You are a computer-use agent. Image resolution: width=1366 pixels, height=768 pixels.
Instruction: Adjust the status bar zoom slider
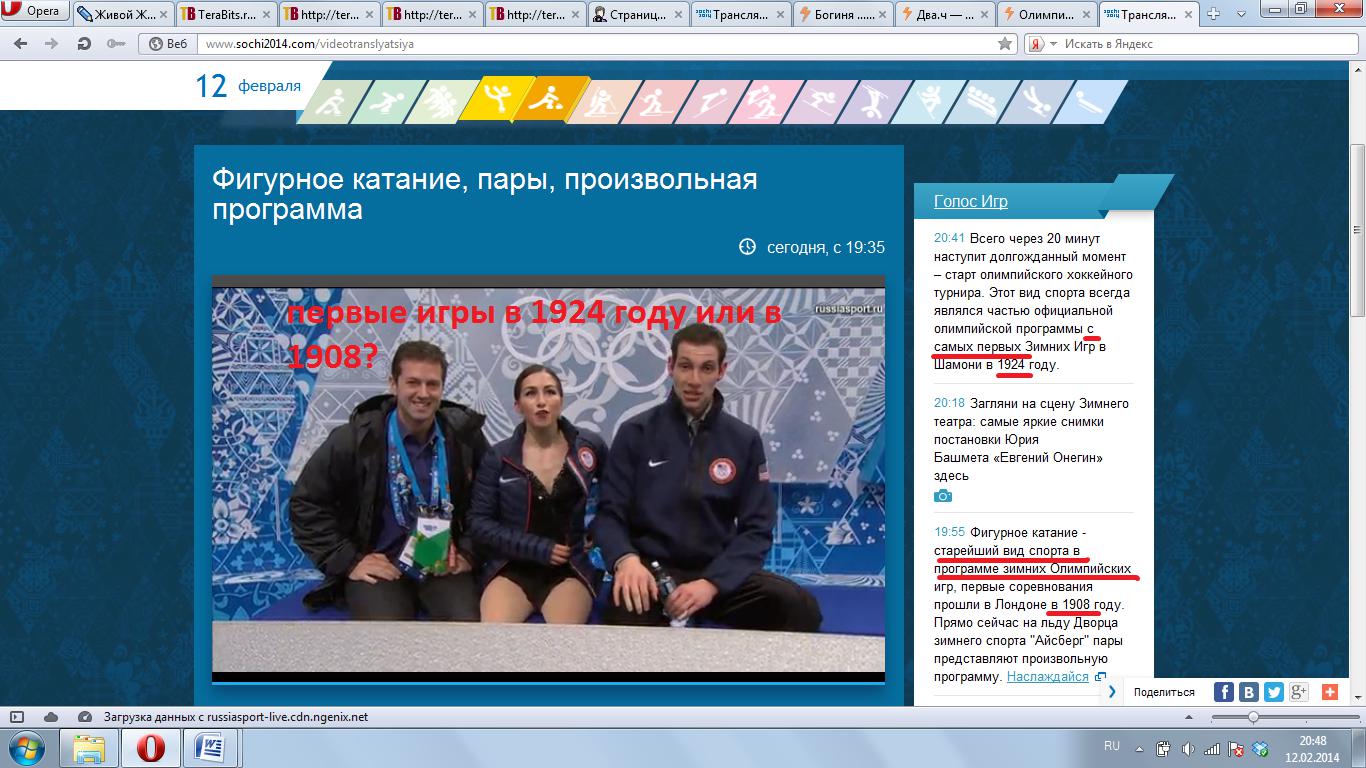[1253, 717]
